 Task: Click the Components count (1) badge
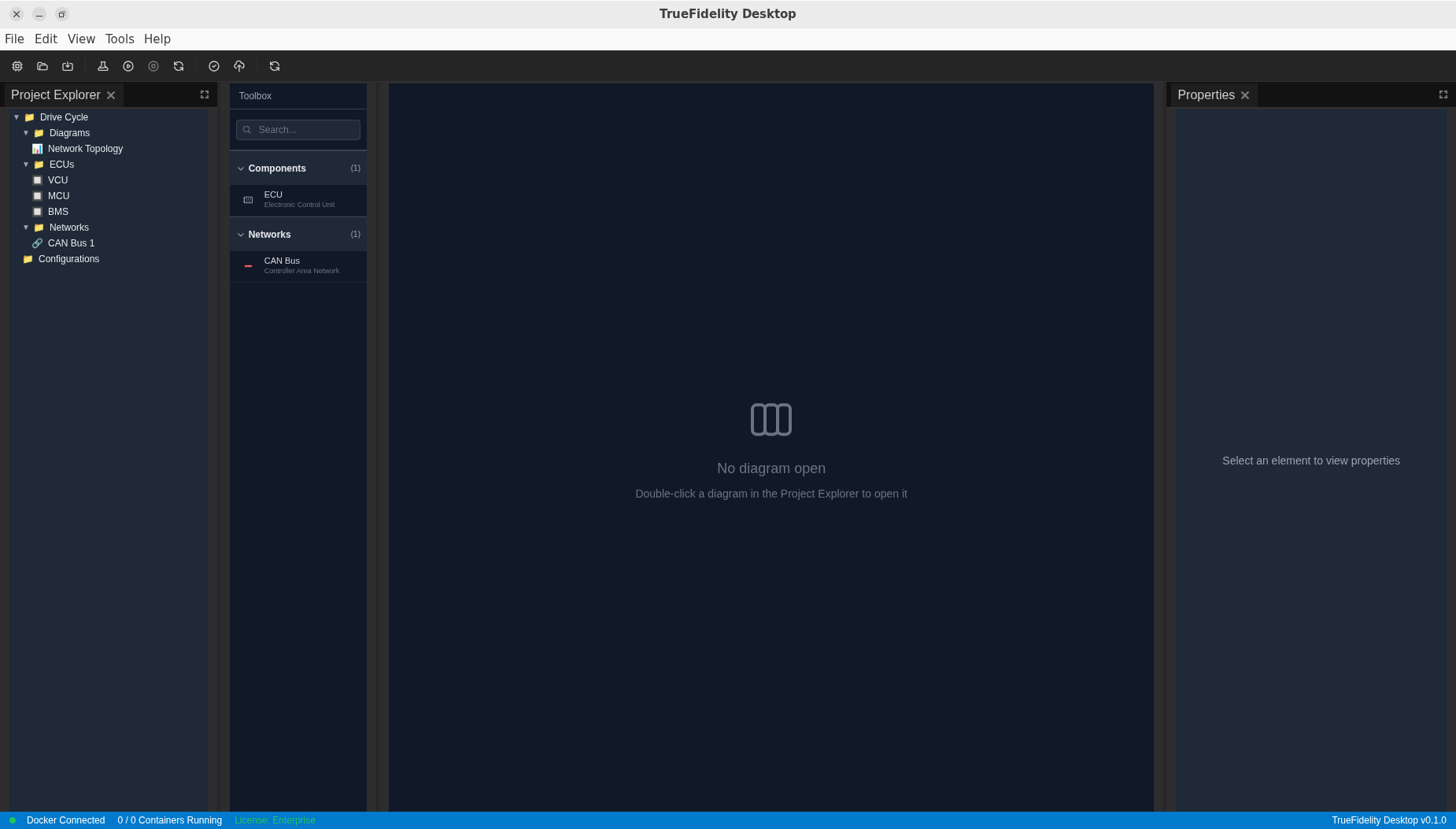pos(355,168)
